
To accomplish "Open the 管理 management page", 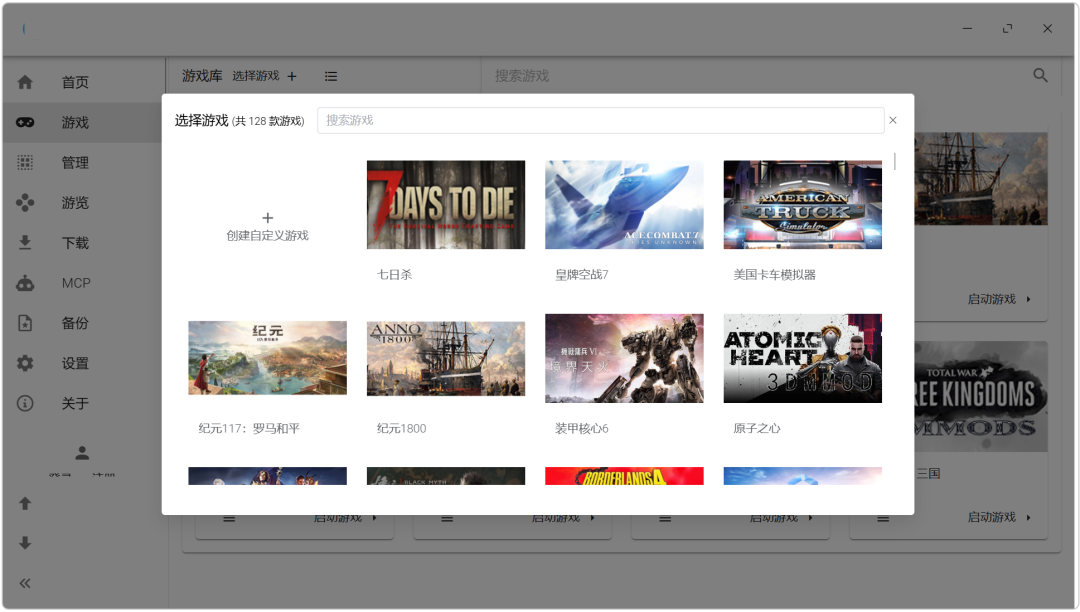I will [82, 162].
